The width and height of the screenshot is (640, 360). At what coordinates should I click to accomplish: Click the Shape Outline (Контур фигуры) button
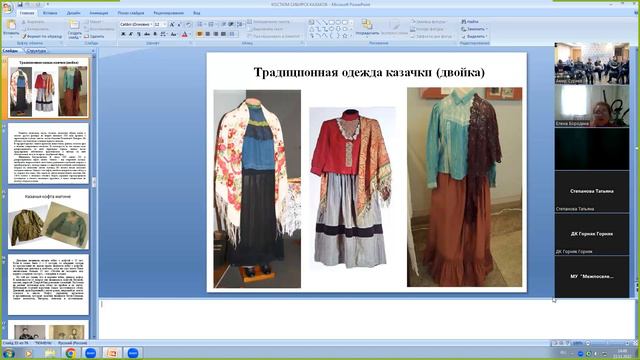[x=427, y=29]
